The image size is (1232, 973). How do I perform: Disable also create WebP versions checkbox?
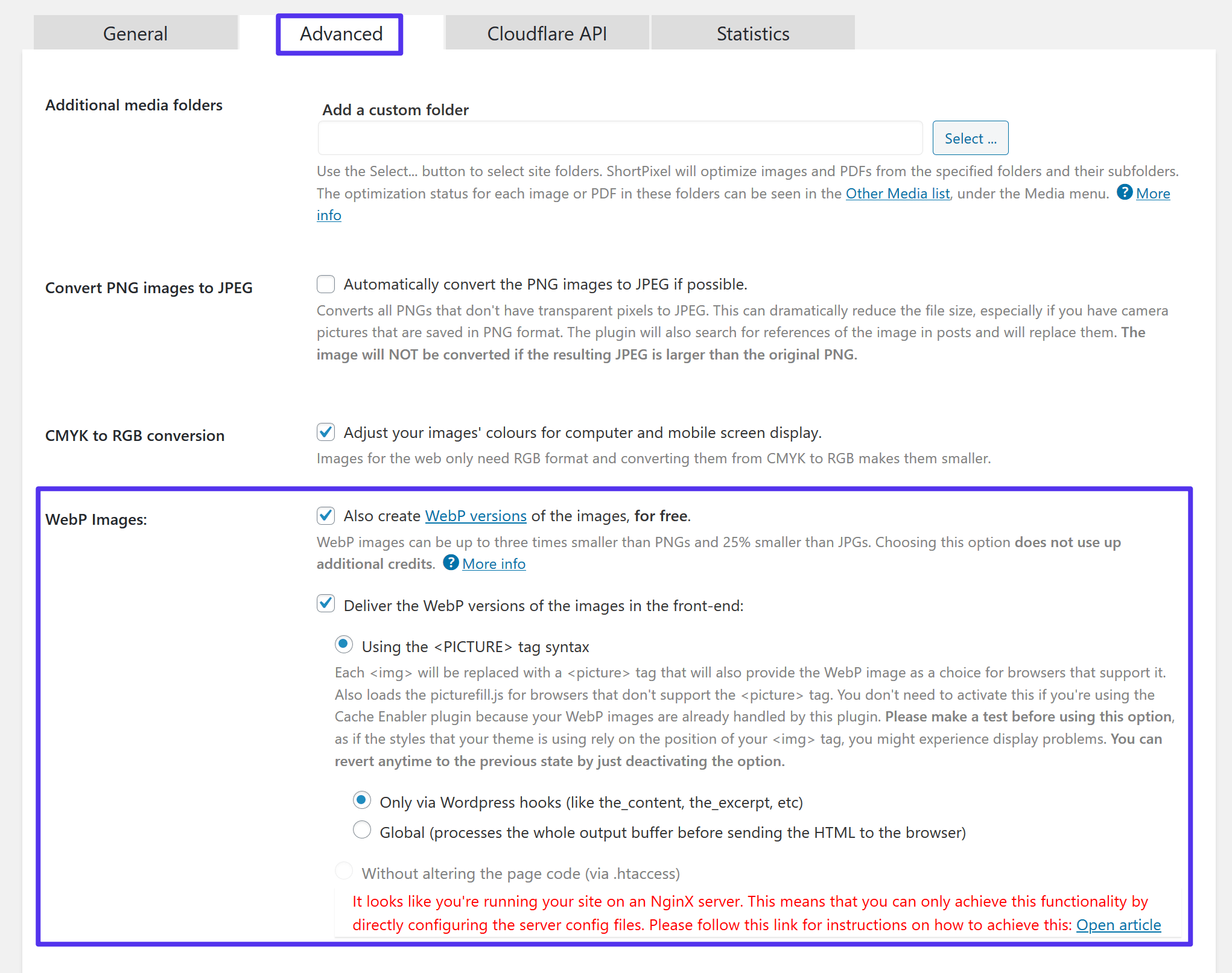pyautogui.click(x=325, y=516)
